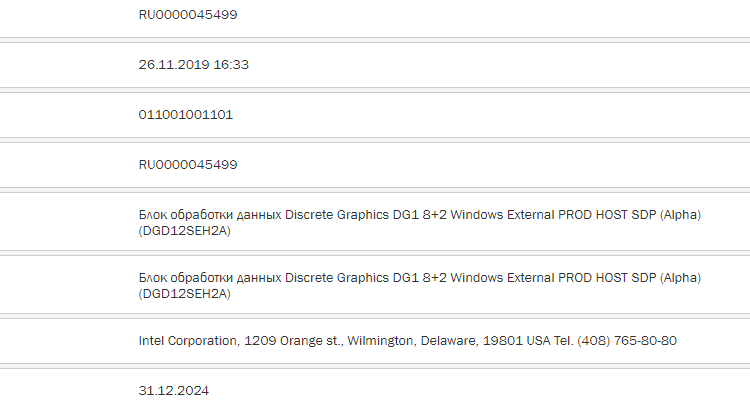Image resolution: width=750 pixels, height=413 pixels.
Task: Click the topmost RU0000045499 value
Action: pos(187,15)
